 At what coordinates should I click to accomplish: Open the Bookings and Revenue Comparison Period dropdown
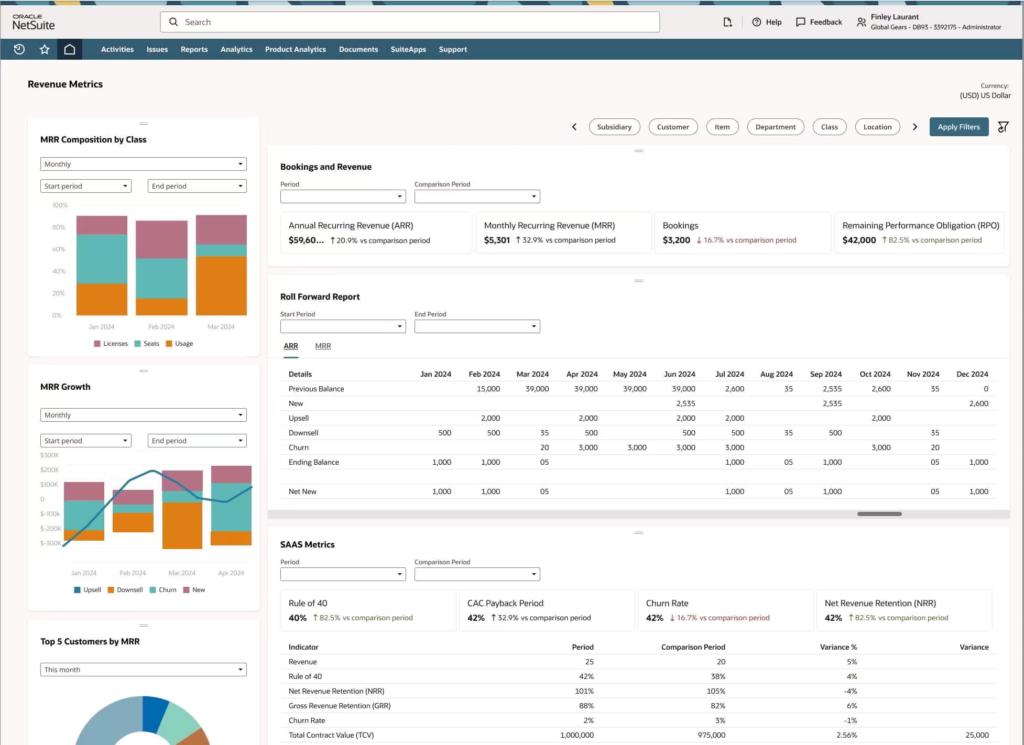[477, 197]
